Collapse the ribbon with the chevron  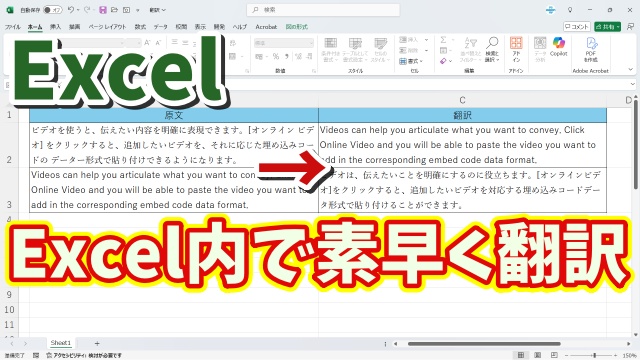coord(631,70)
